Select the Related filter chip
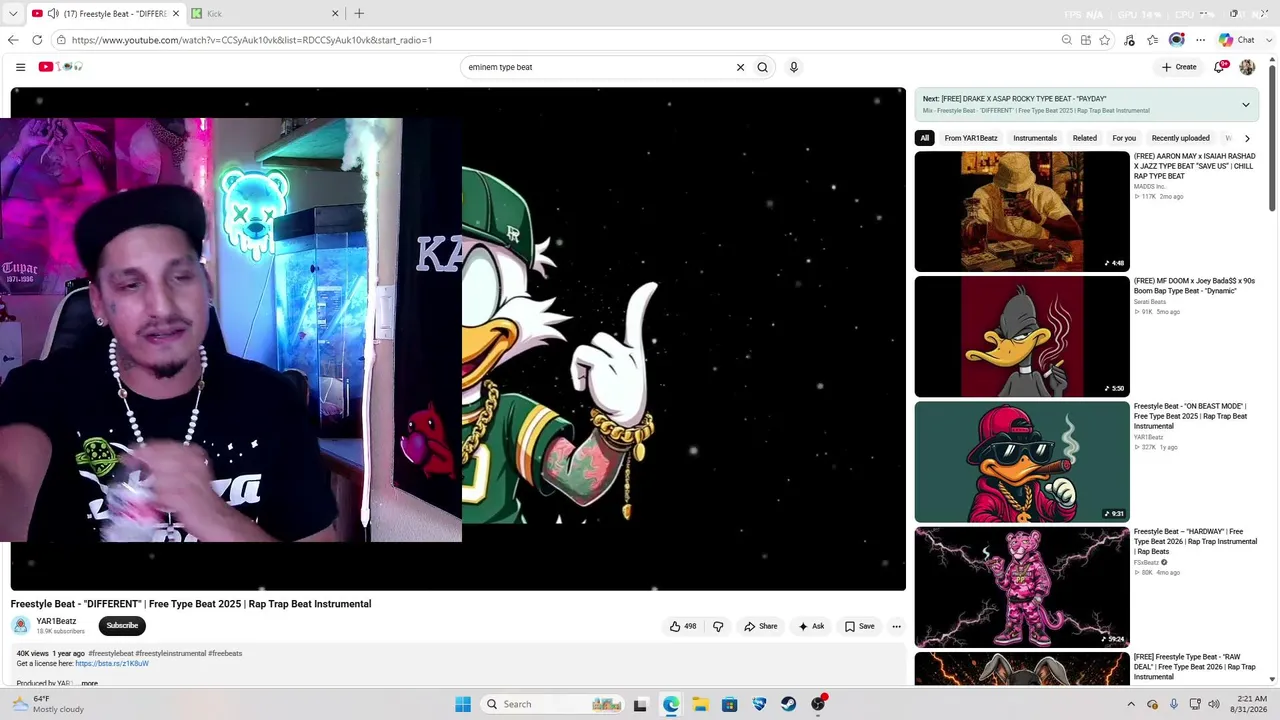1280x720 pixels. 1085,138
